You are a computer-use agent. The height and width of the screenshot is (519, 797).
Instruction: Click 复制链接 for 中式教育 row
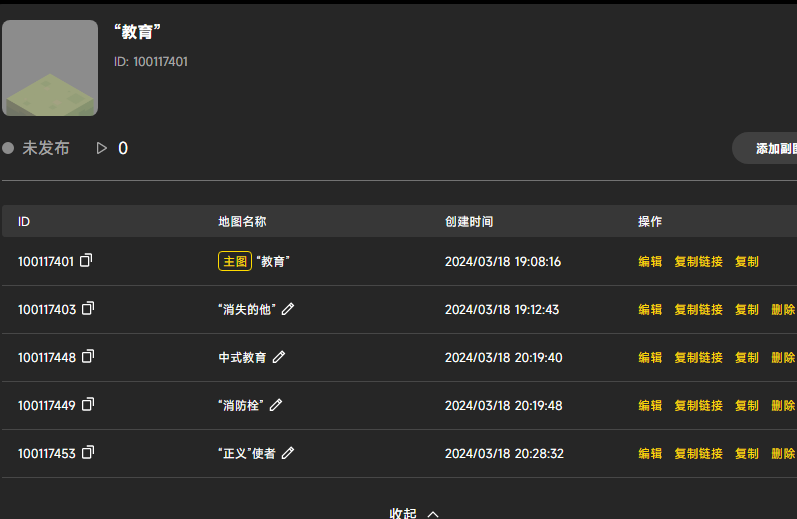[x=698, y=357]
